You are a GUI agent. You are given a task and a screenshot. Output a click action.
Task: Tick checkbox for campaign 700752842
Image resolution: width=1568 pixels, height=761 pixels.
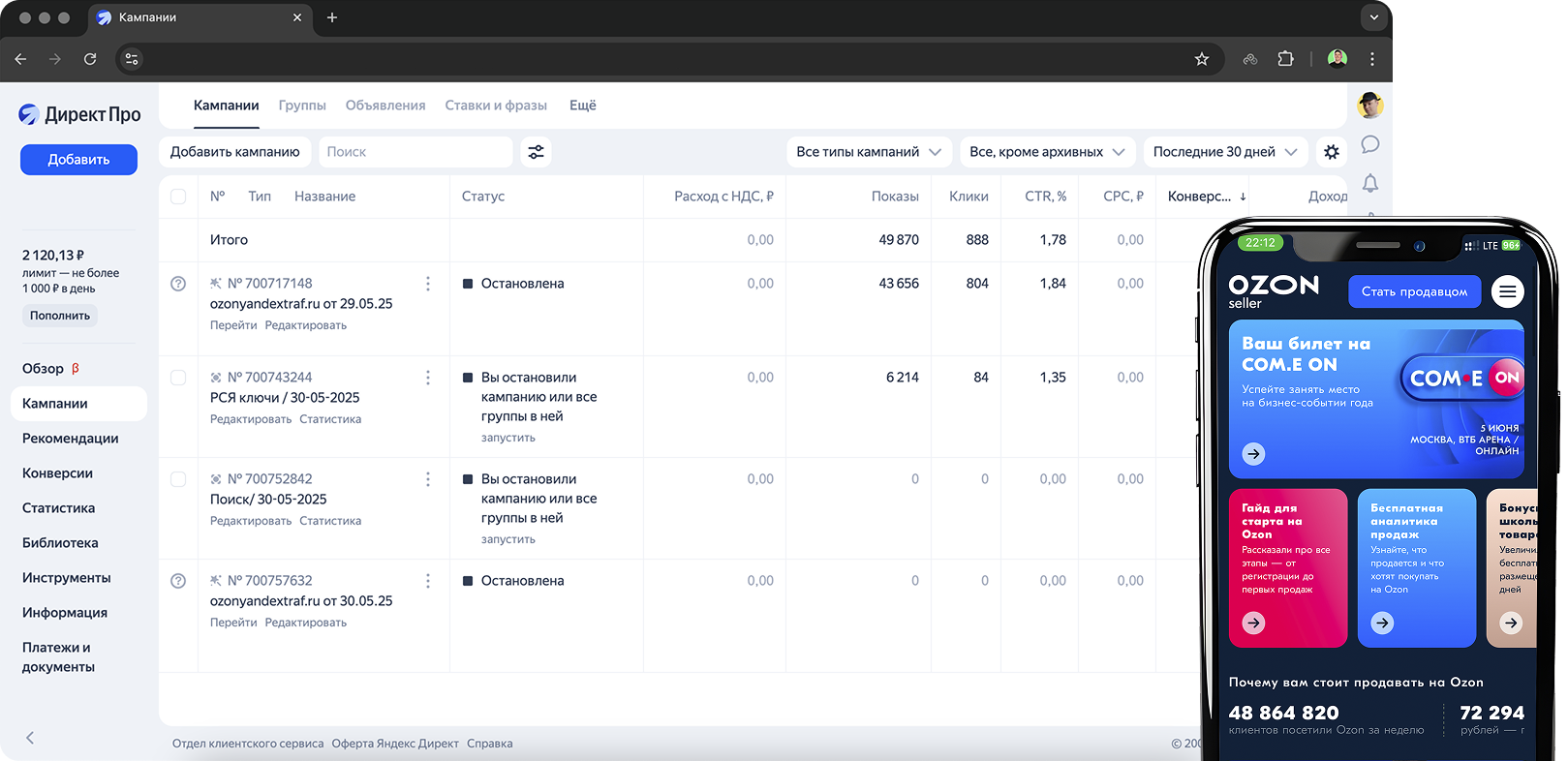[x=178, y=479]
